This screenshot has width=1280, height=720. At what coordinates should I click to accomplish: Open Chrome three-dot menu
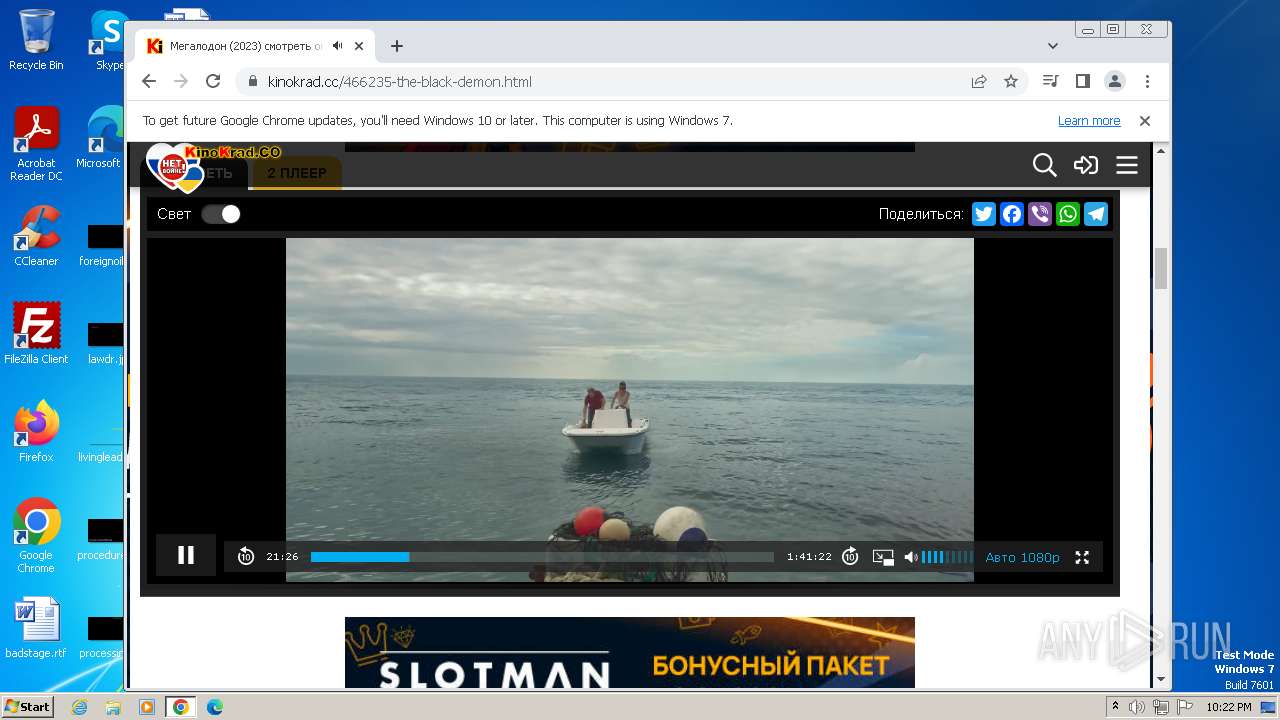[1147, 82]
